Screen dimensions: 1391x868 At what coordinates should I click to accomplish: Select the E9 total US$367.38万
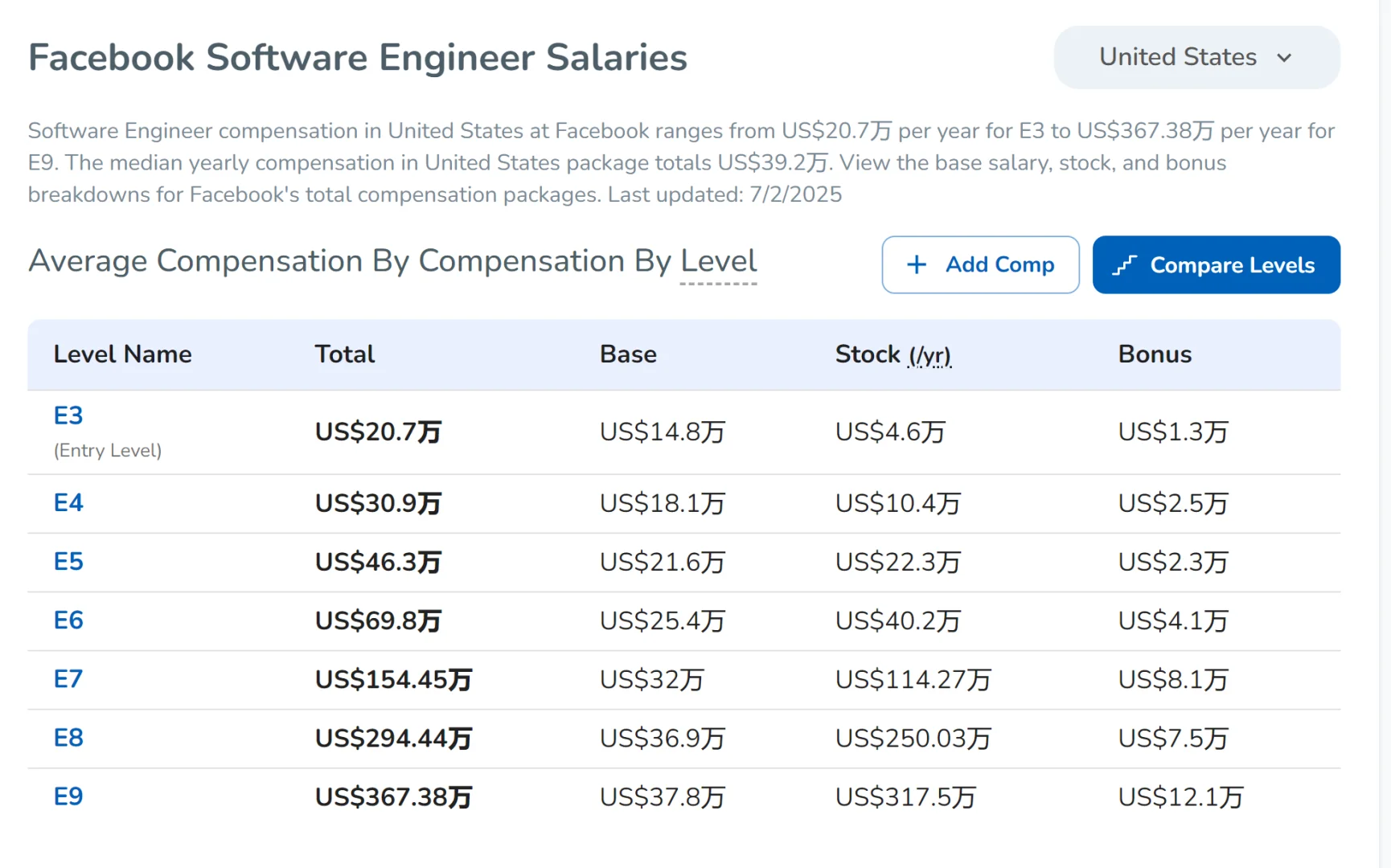point(393,797)
